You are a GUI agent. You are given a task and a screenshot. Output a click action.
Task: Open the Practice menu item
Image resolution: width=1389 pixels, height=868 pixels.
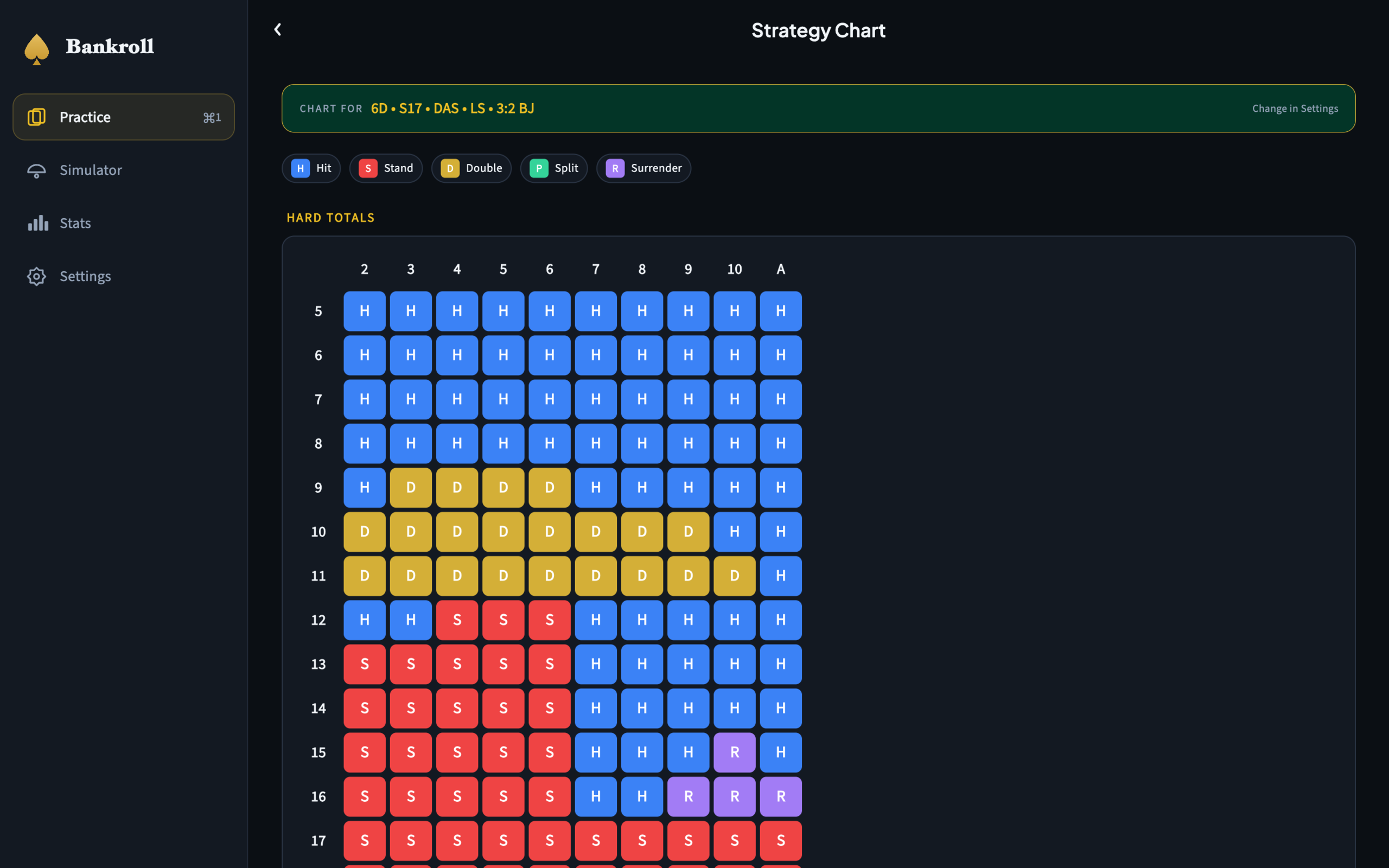tap(123, 117)
